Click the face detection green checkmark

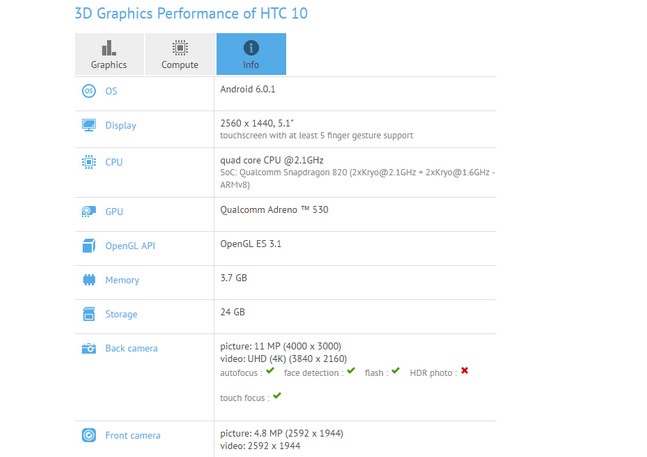coord(351,371)
